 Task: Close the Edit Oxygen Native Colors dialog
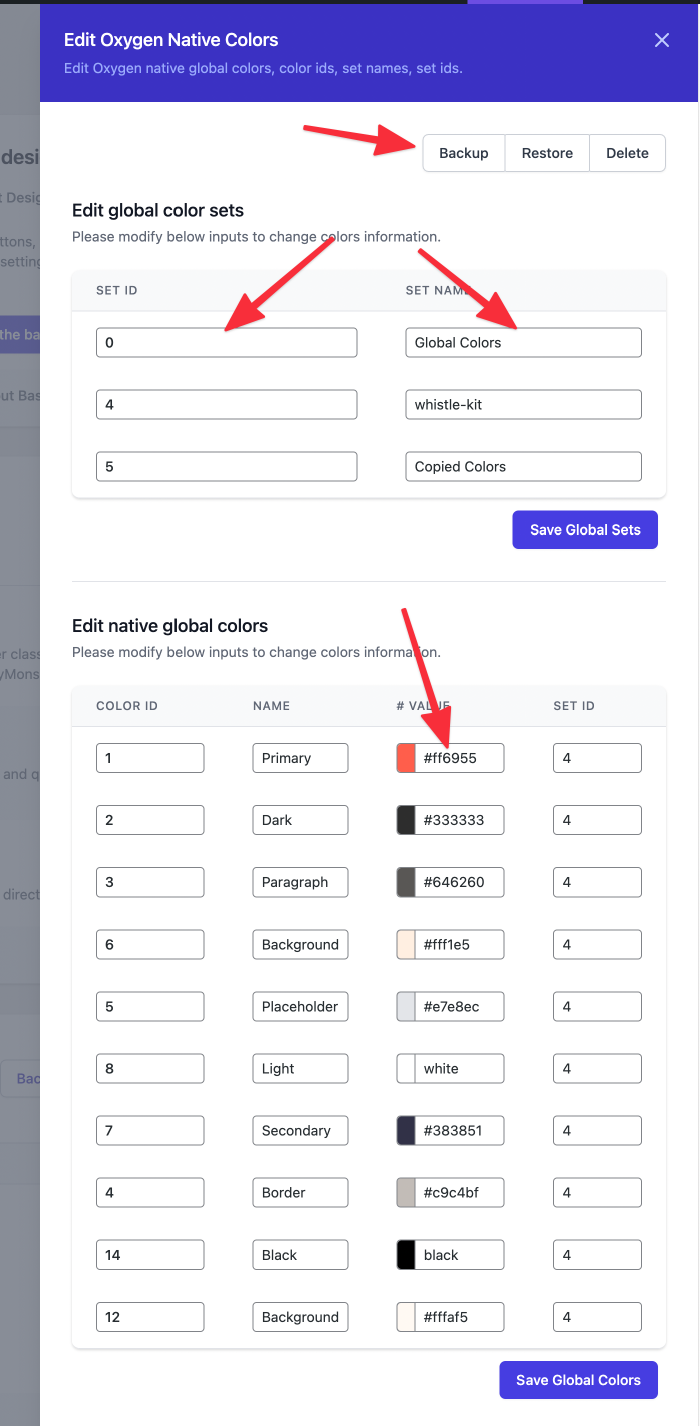coord(661,40)
